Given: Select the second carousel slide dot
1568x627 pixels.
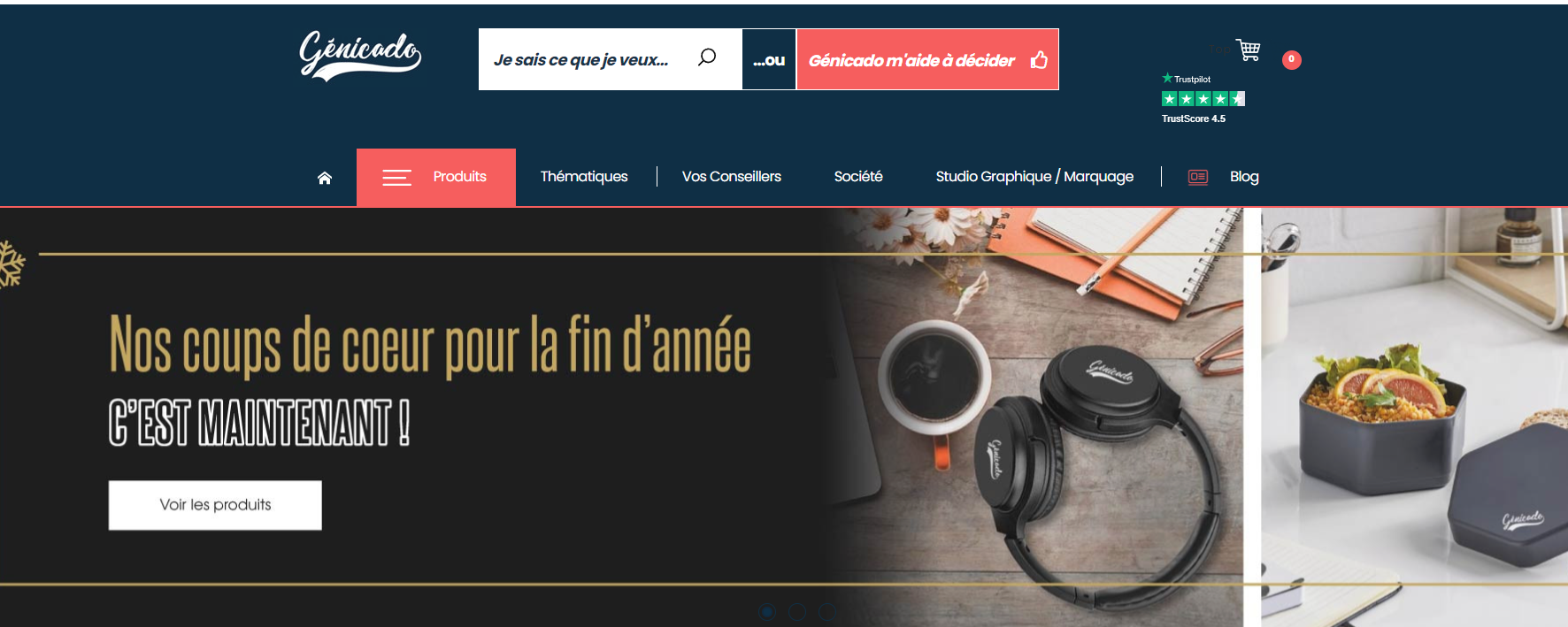Looking at the screenshot, I should pyautogui.click(x=797, y=612).
